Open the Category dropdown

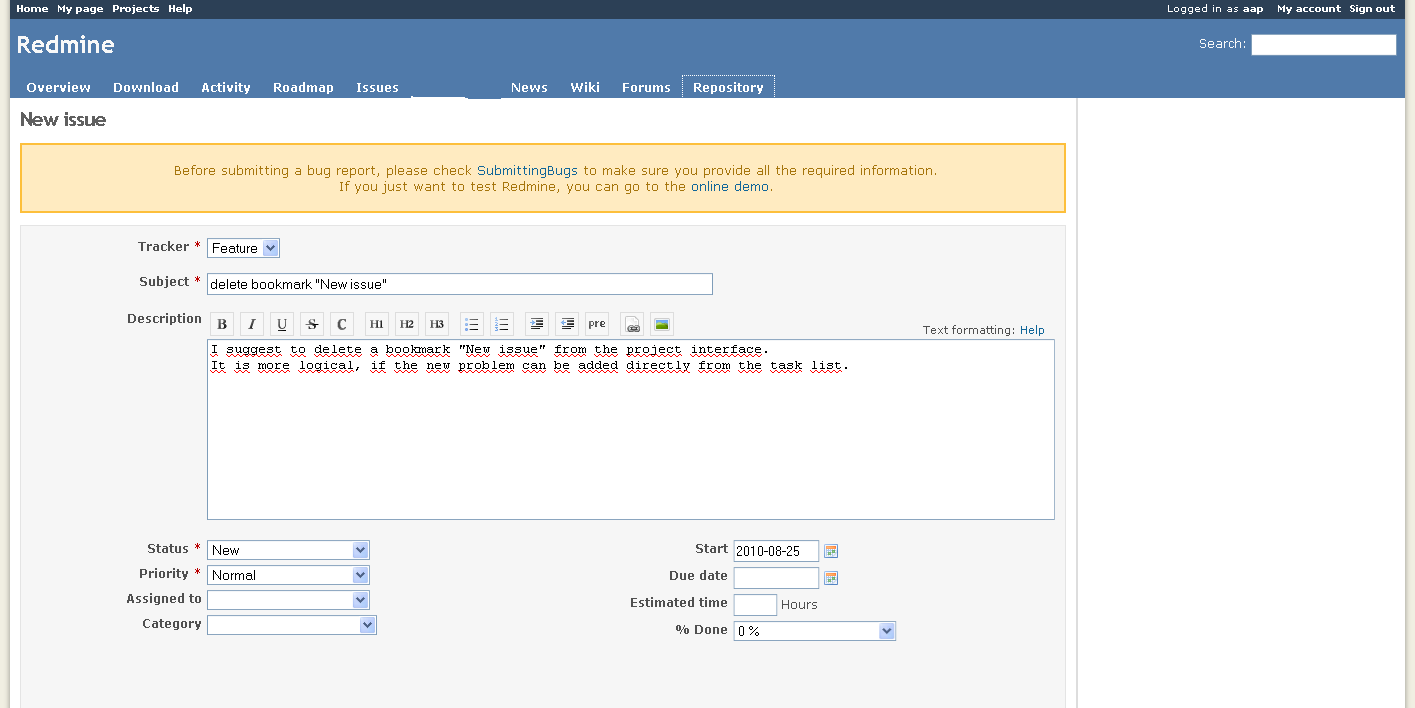click(x=292, y=625)
